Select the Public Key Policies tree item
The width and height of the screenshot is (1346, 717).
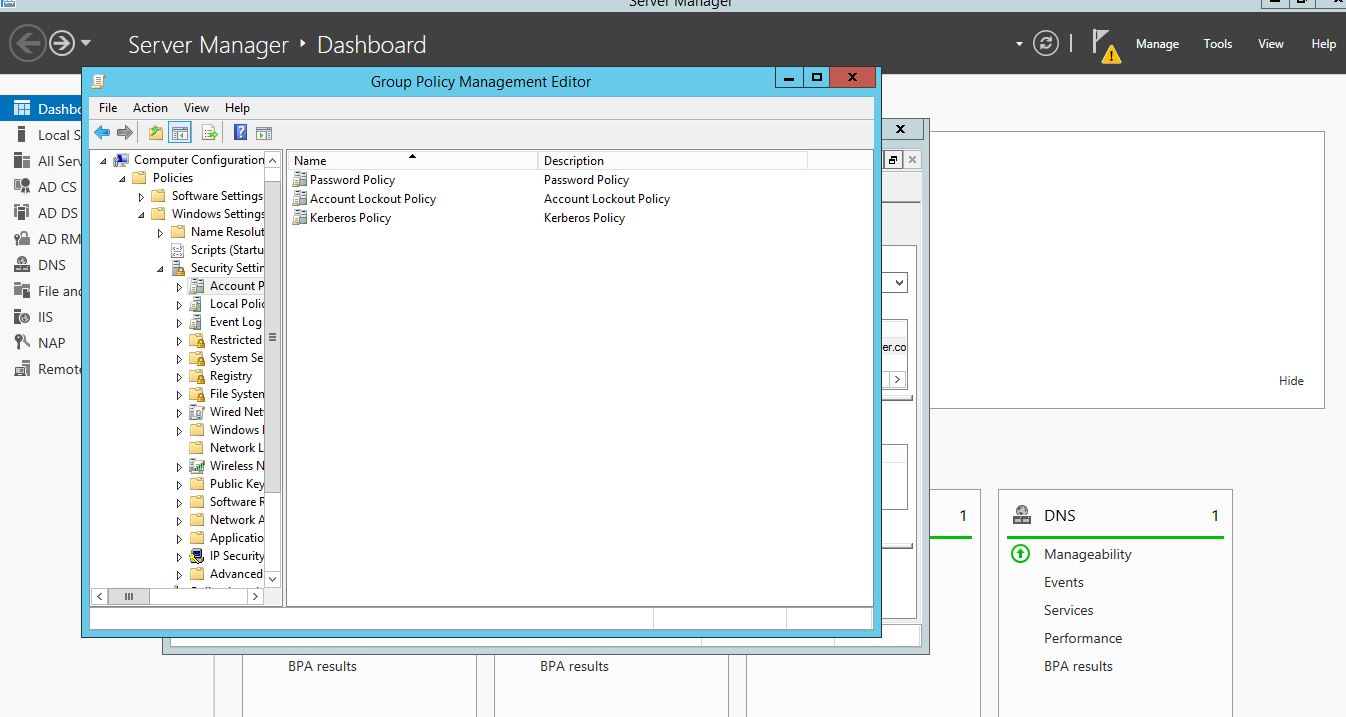tap(237, 484)
